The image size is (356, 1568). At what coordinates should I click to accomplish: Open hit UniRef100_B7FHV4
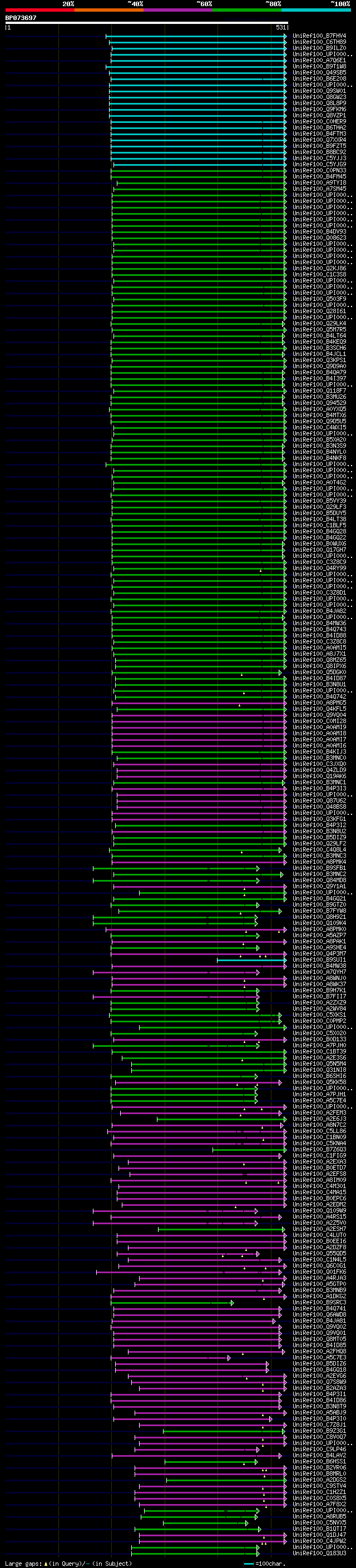click(x=319, y=36)
